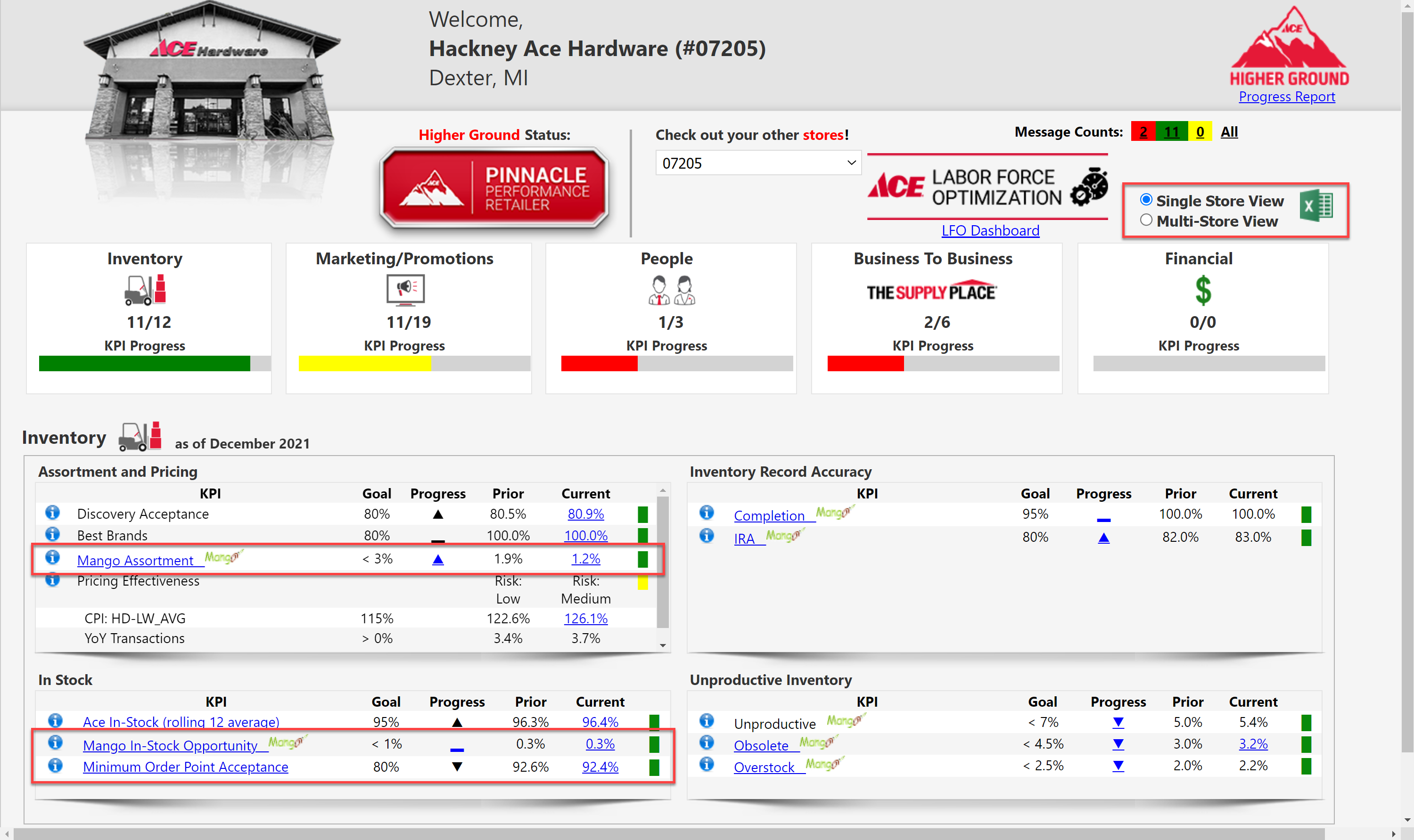Click info icon for Minimum Order Point Acceptance
The width and height of the screenshot is (1414, 840).
pyautogui.click(x=55, y=765)
